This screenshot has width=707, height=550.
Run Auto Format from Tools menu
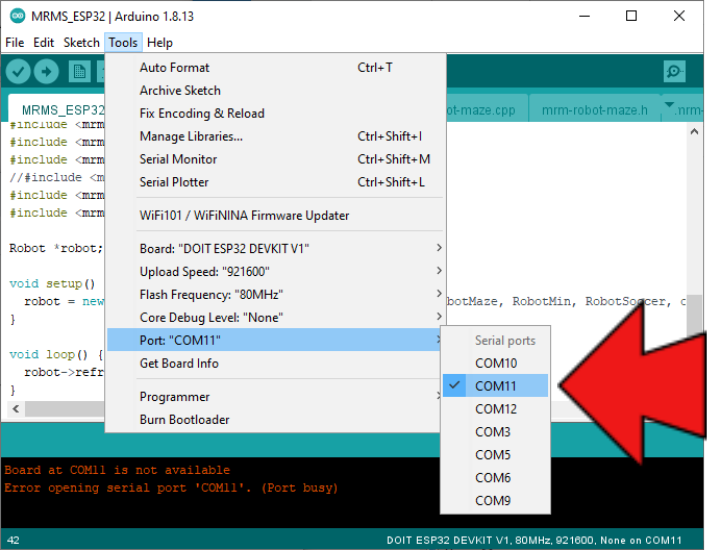click(x=174, y=67)
